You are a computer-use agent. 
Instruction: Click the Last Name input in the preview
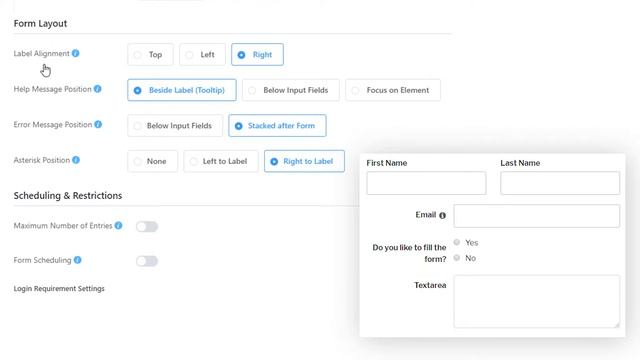pyautogui.click(x=560, y=183)
